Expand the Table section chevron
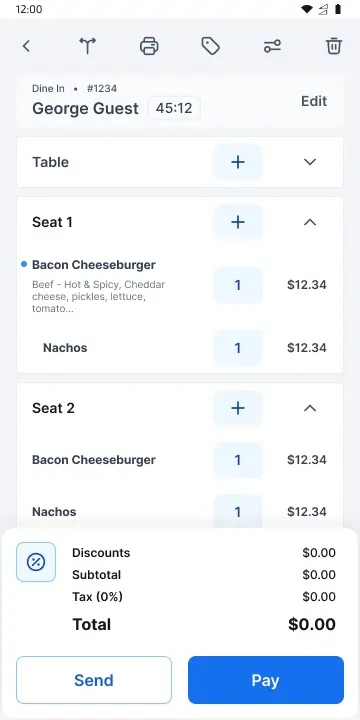This screenshot has width=360, height=720. coord(310,162)
